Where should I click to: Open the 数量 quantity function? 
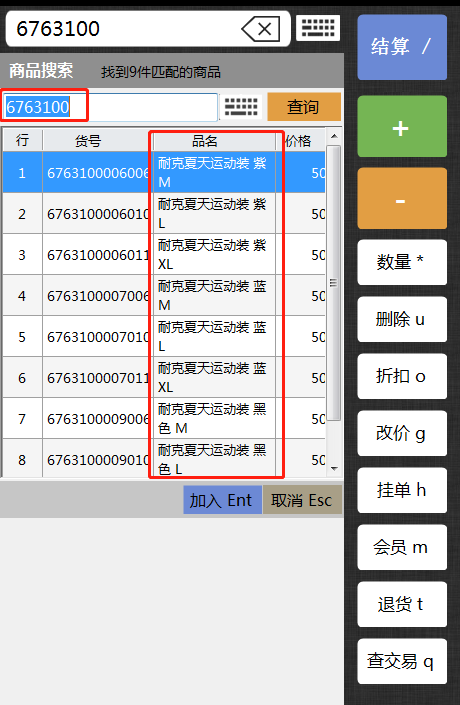coord(402,262)
